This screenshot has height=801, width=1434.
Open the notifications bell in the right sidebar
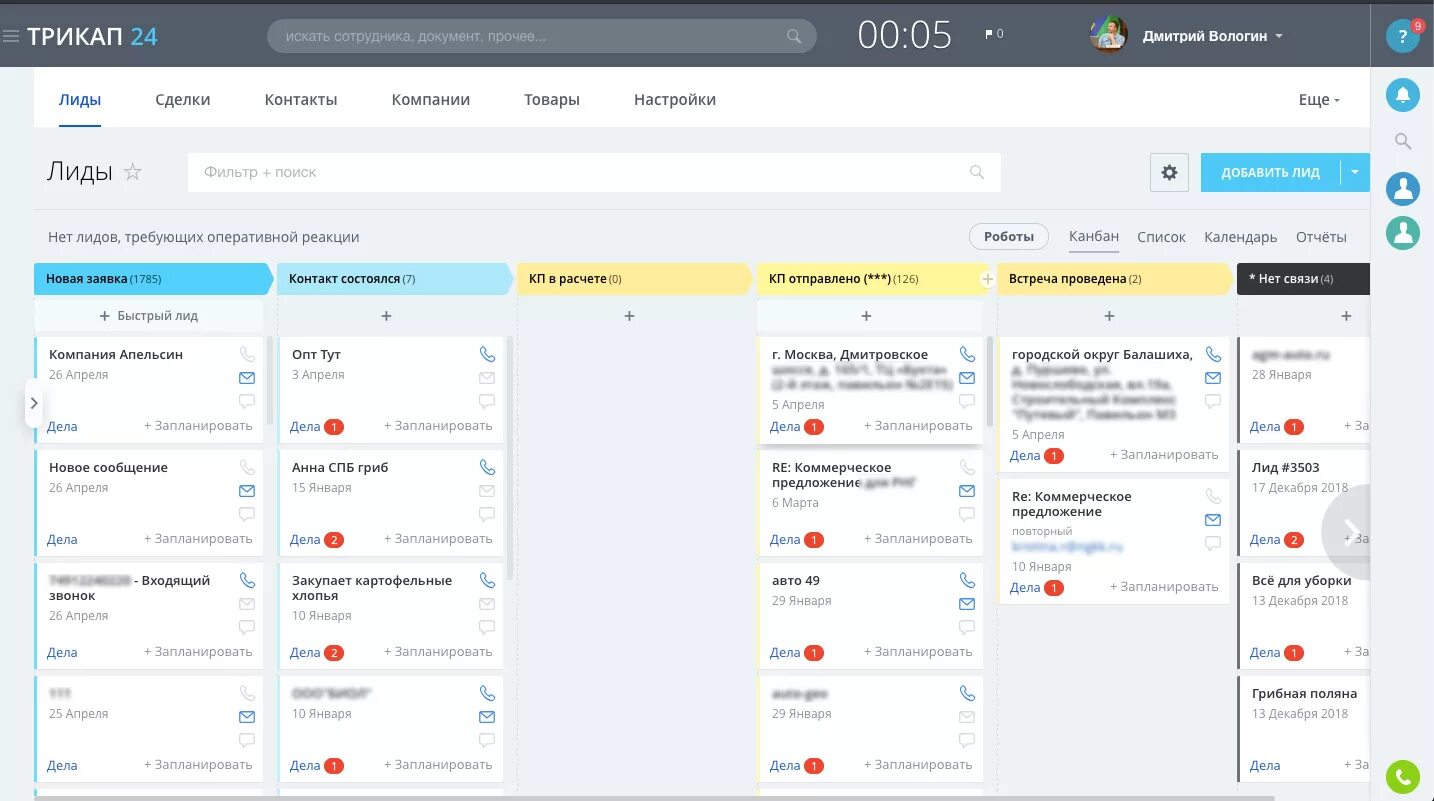1402,94
